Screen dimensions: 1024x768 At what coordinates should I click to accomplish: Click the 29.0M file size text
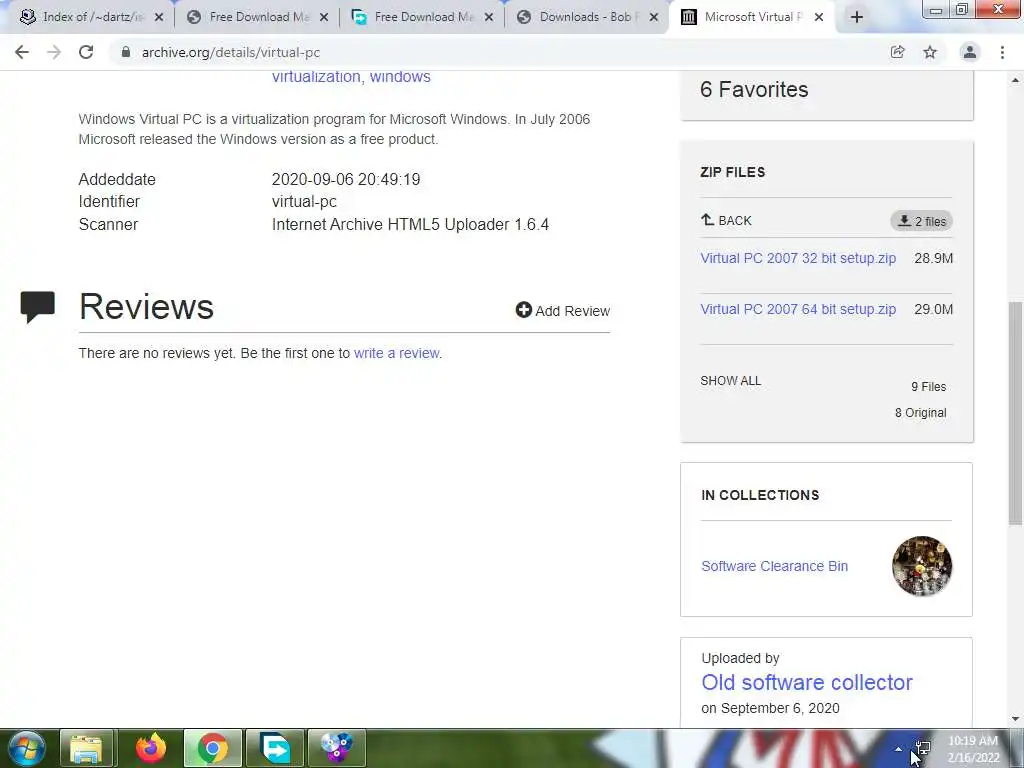[933, 309]
